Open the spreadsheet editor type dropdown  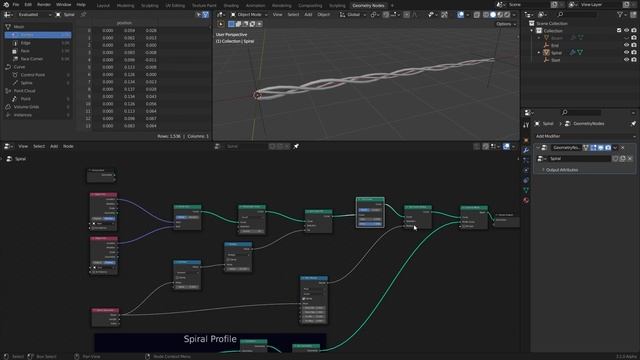click(x=8, y=15)
